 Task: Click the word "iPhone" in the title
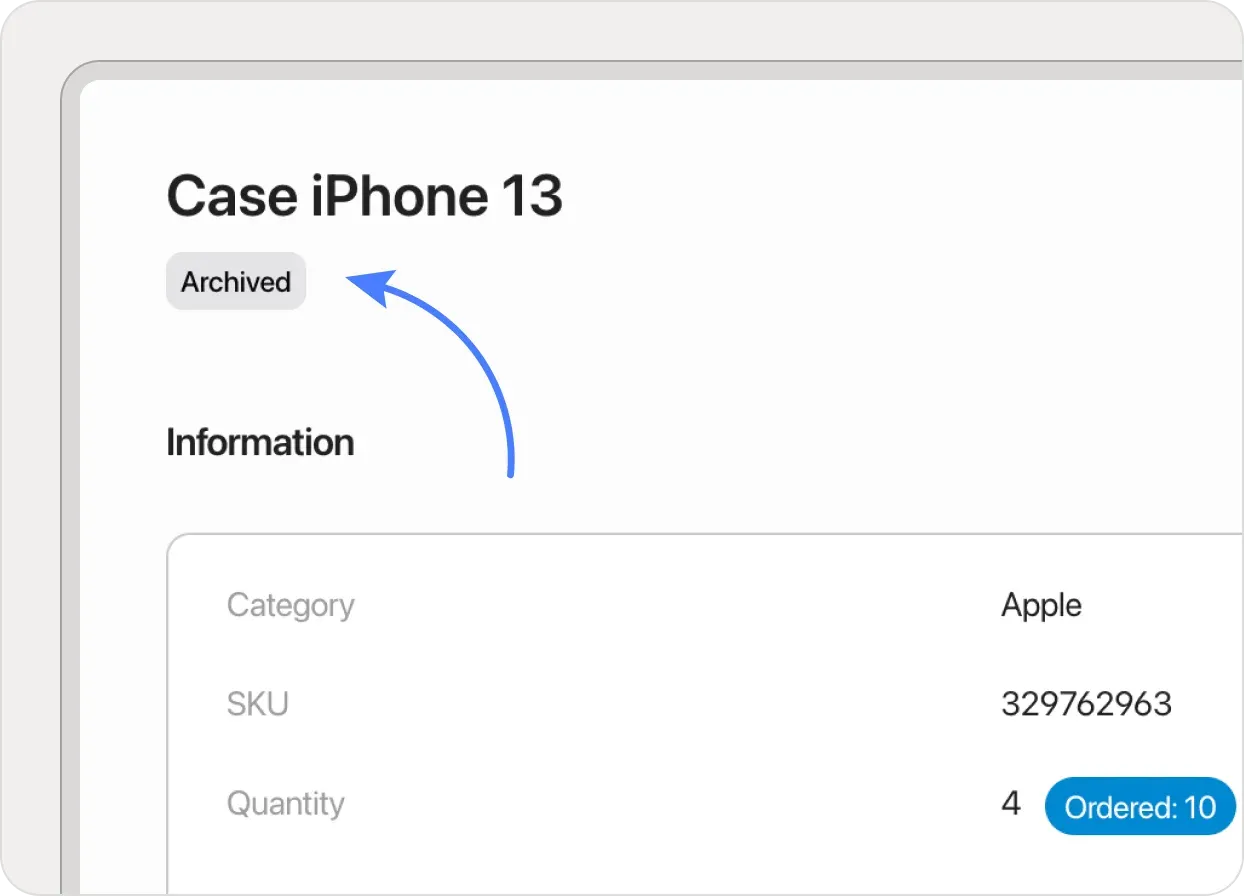[394, 195]
